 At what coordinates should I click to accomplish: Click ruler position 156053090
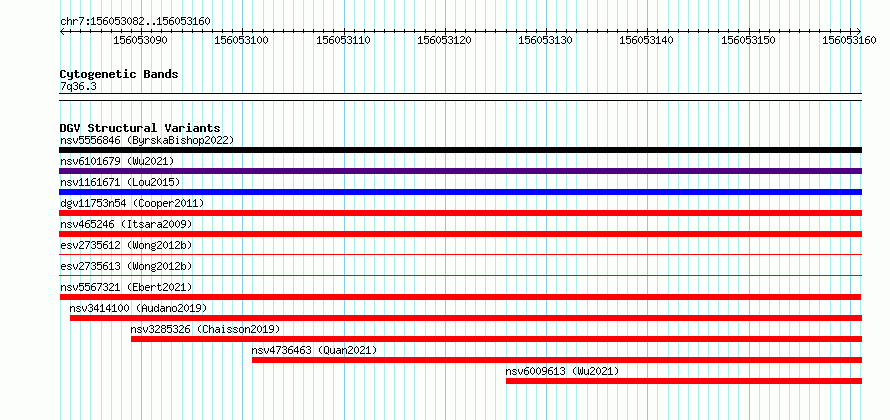141,40
